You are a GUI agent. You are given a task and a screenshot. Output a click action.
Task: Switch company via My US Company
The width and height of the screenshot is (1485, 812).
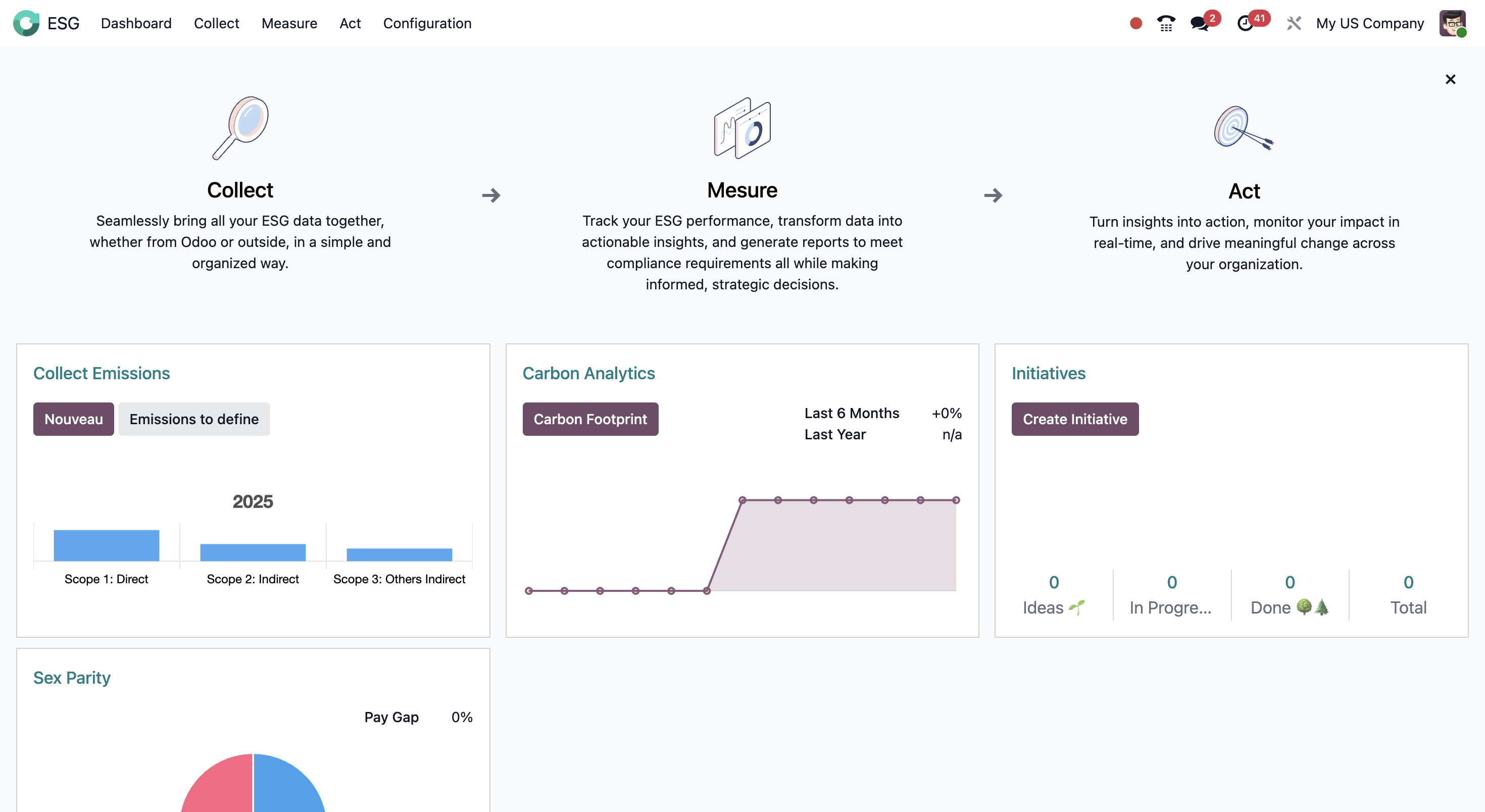pos(1370,23)
